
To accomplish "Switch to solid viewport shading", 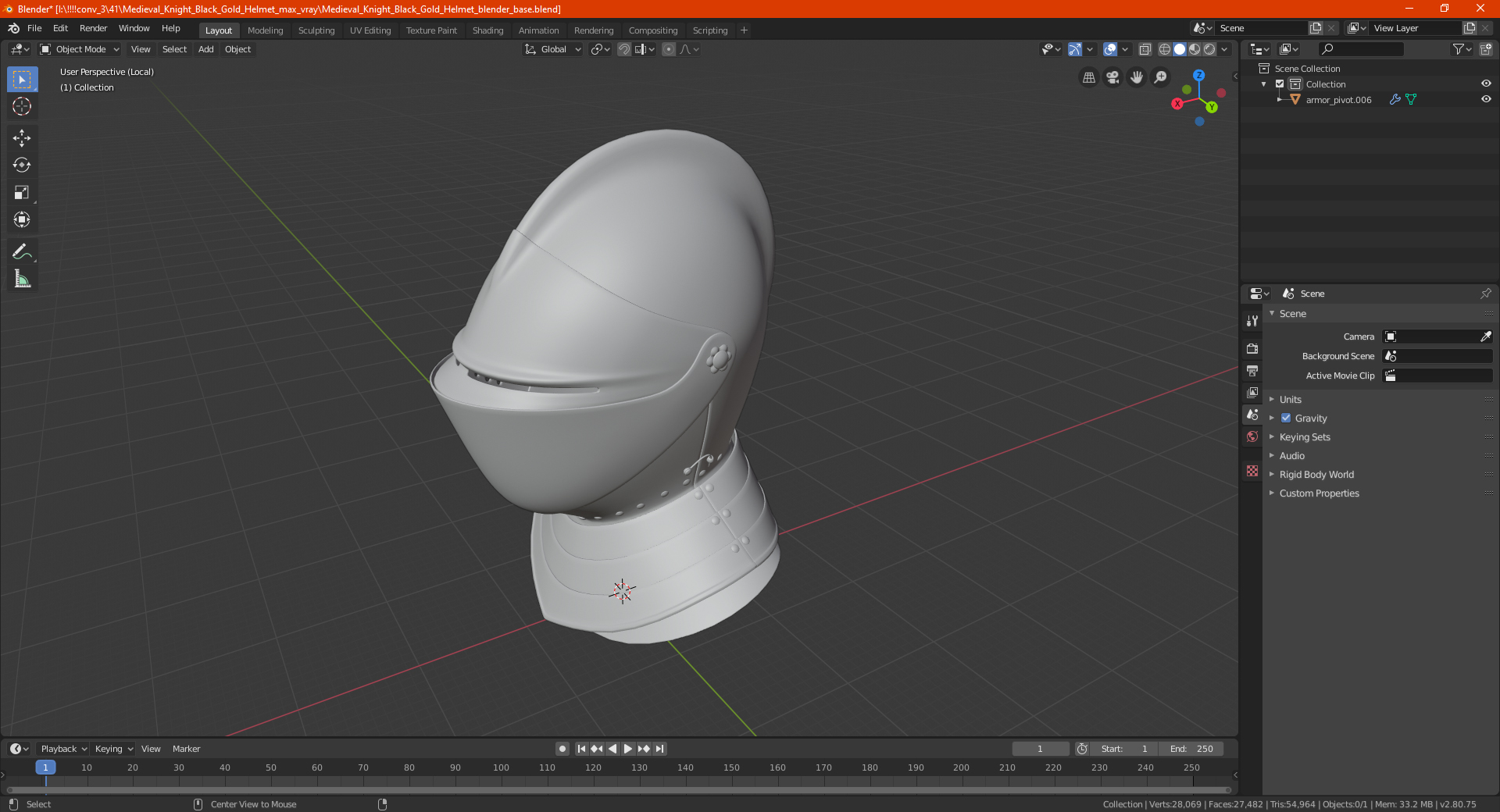I will 1180,49.
